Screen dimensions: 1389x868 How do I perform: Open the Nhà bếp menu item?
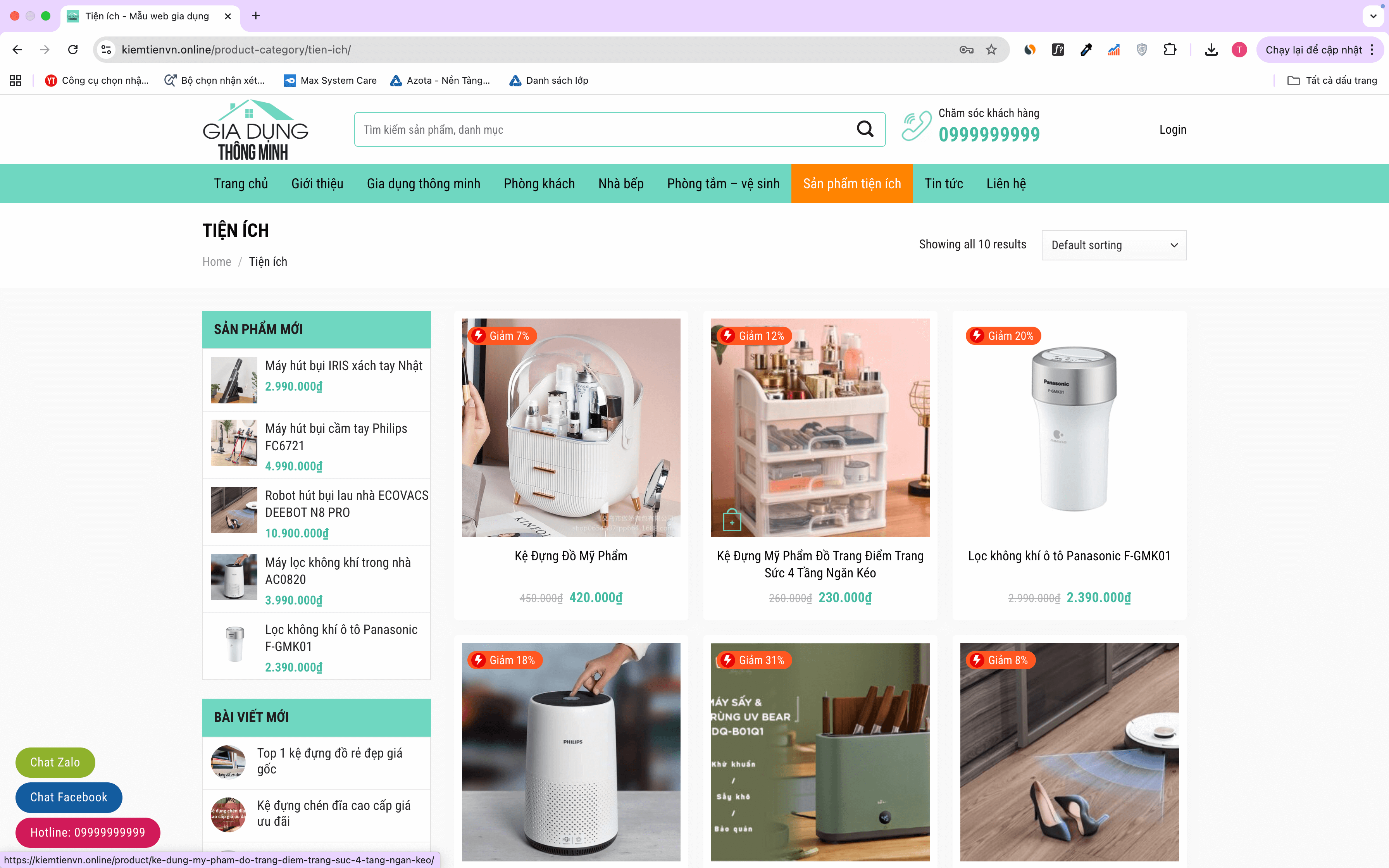coord(620,184)
